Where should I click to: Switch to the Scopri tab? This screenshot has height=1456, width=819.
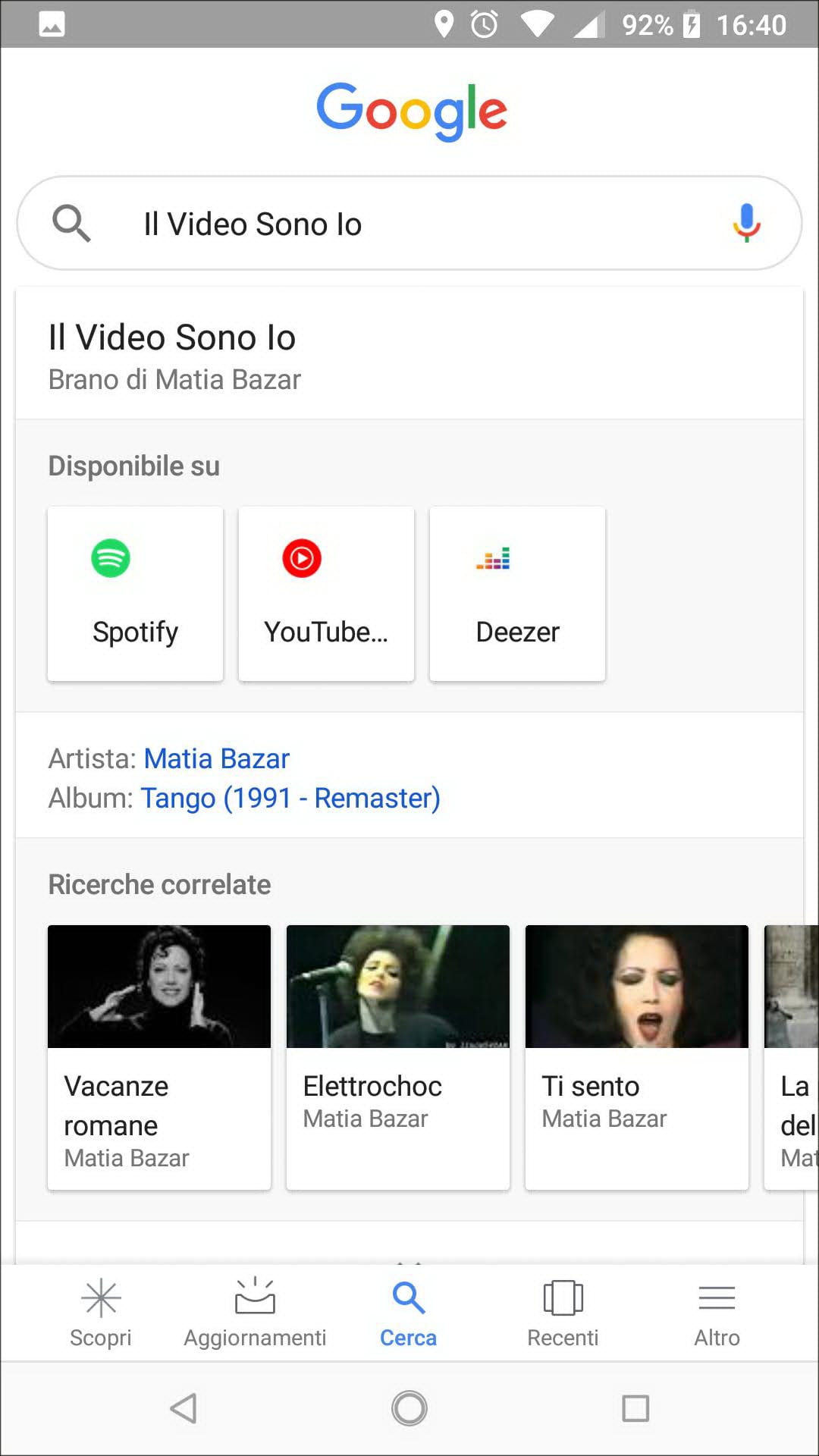101,1313
